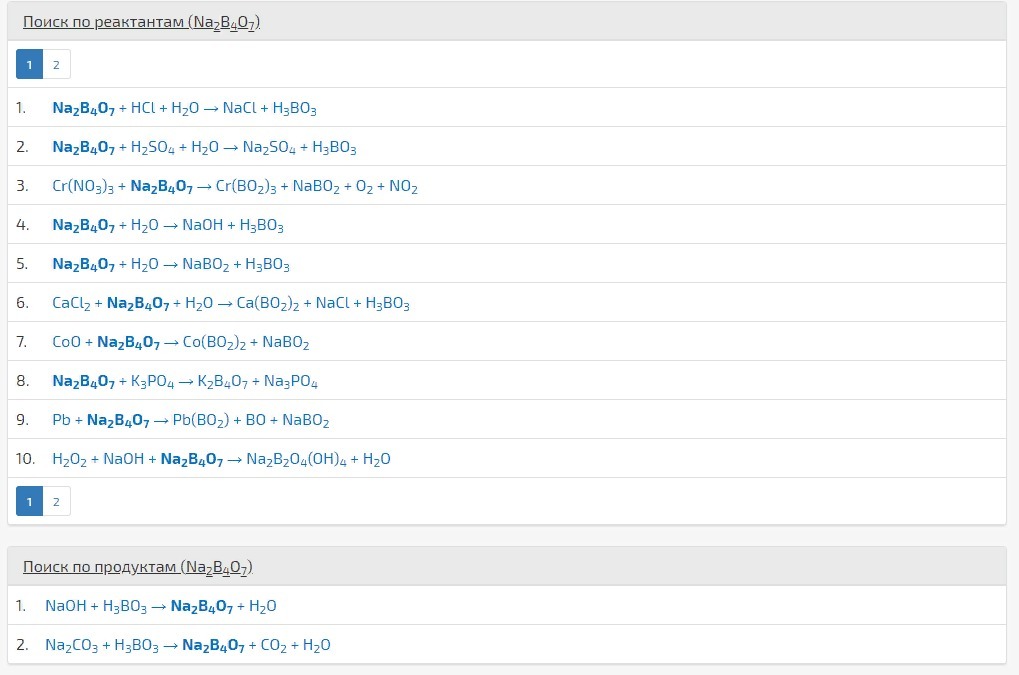Click bold Na2B4O7 in the CoO reaction
The width and height of the screenshot is (1019, 675).
[x=128, y=343]
